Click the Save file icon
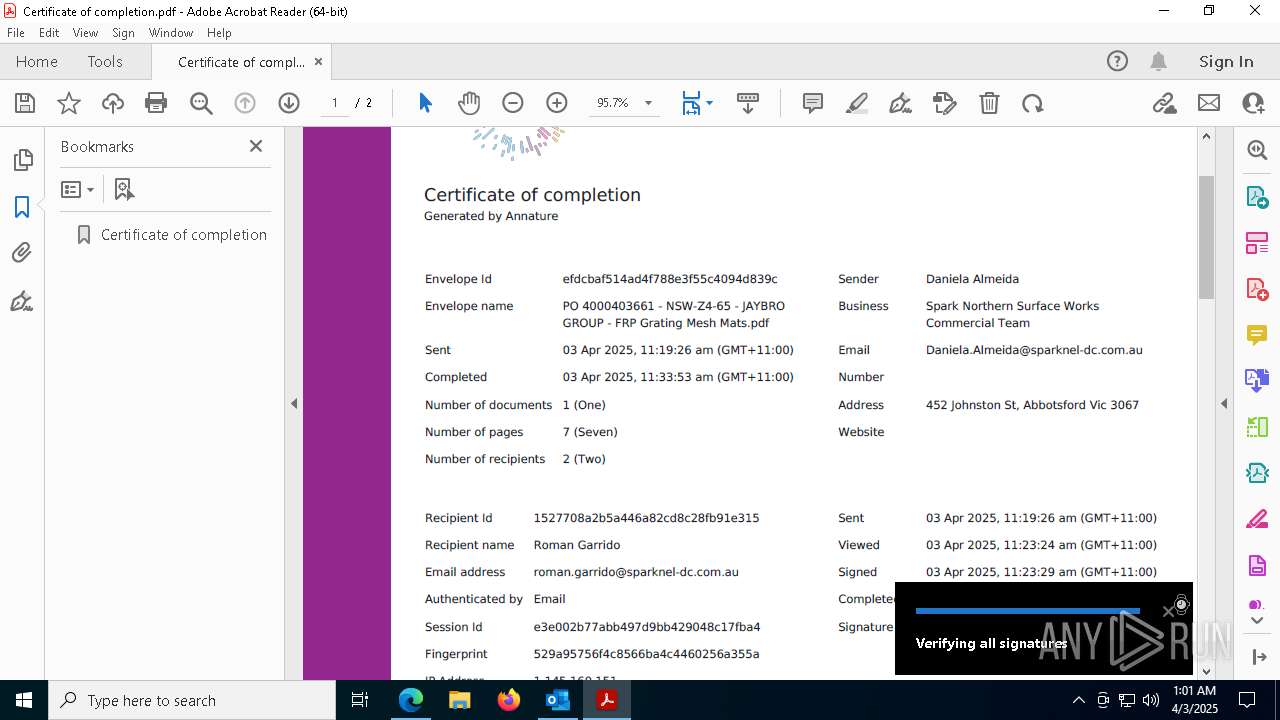 [x=25, y=103]
